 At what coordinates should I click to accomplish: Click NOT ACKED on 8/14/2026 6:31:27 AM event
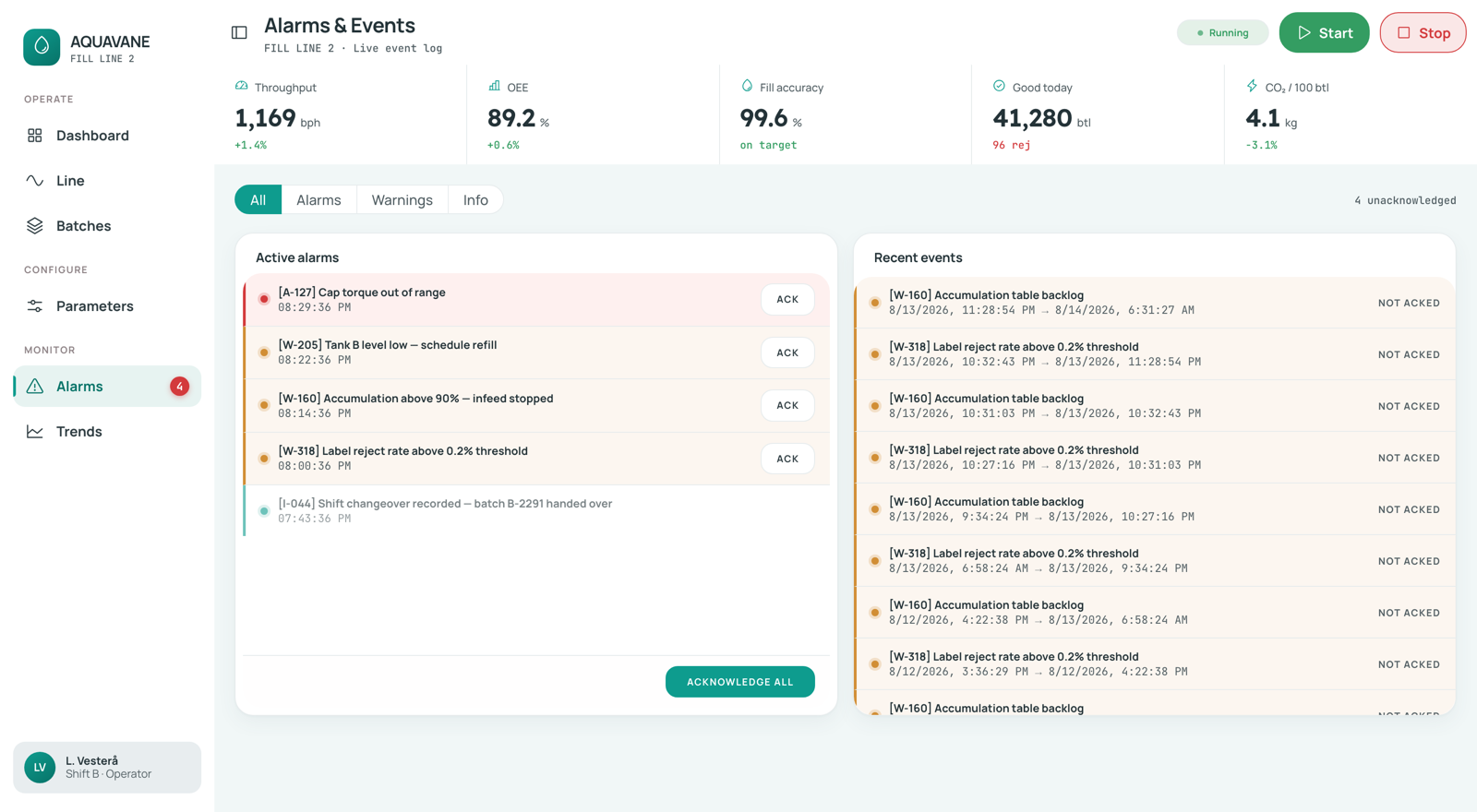1409,303
